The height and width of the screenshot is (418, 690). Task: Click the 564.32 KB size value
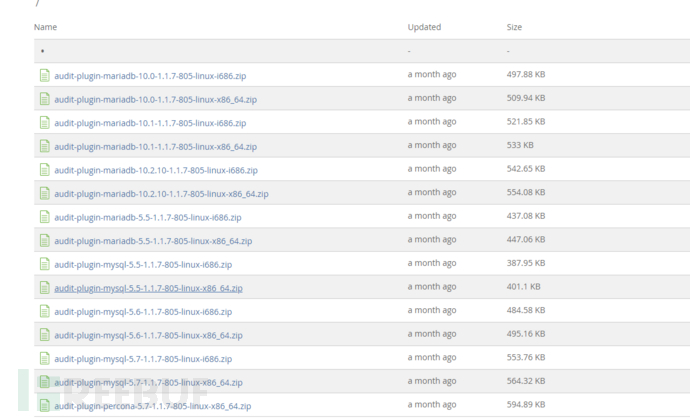(526, 381)
